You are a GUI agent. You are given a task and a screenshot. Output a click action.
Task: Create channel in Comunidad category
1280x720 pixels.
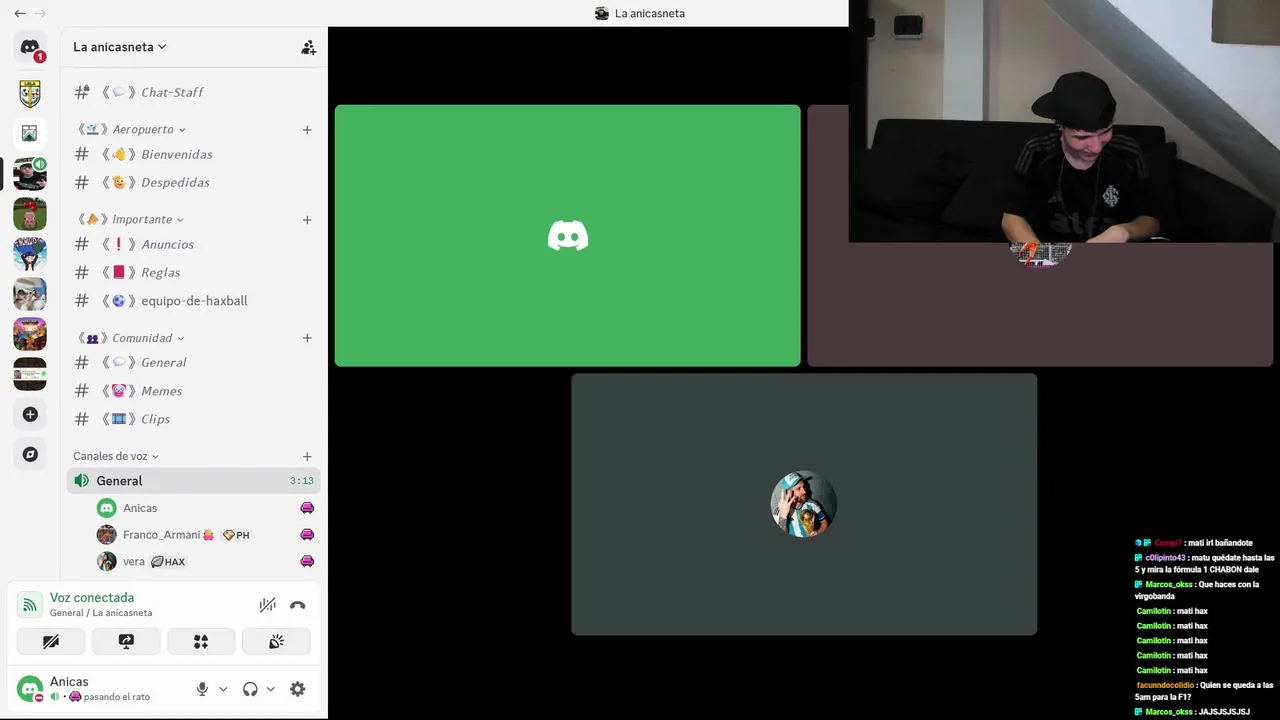(307, 338)
